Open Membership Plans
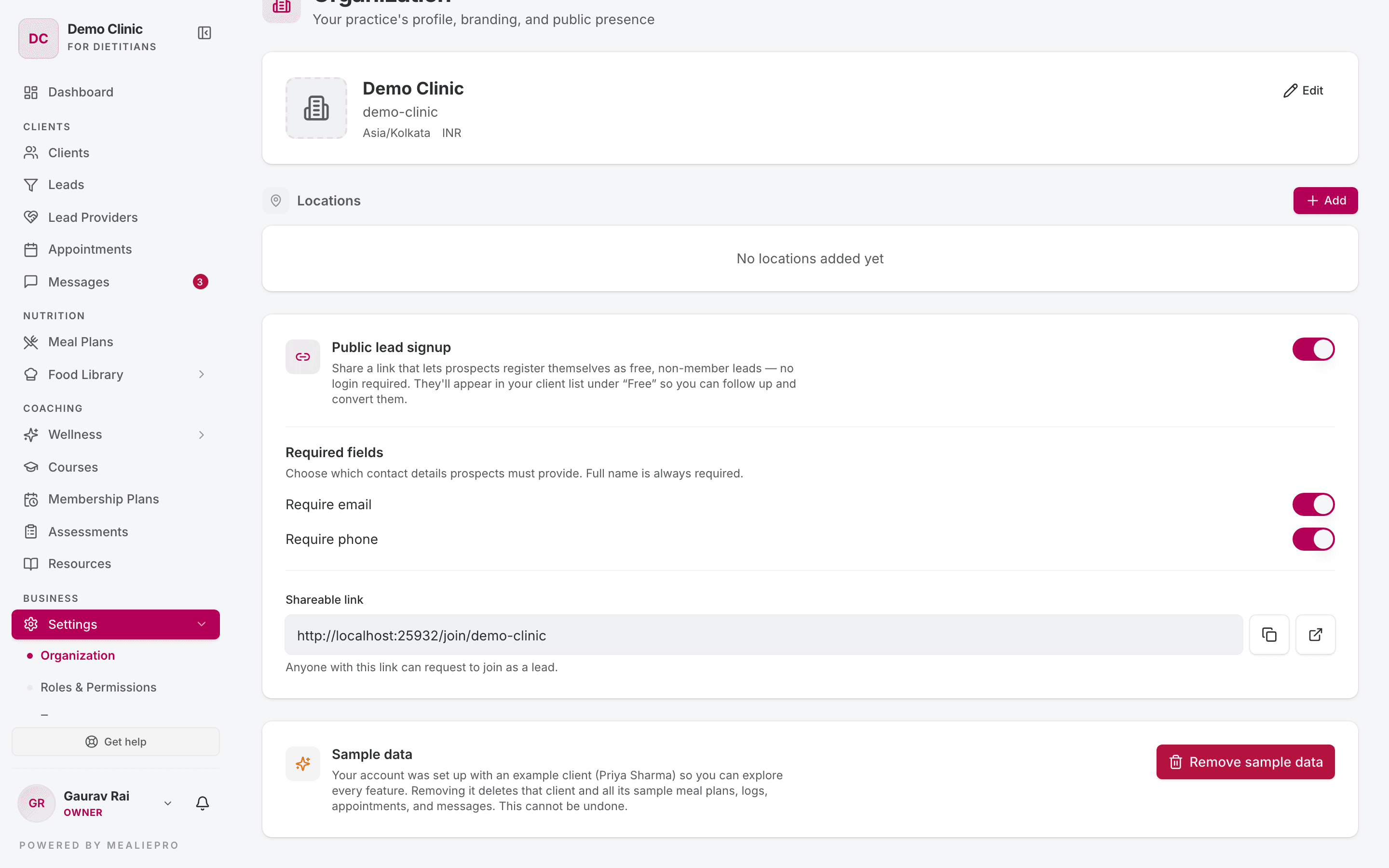 tap(115, 500)
